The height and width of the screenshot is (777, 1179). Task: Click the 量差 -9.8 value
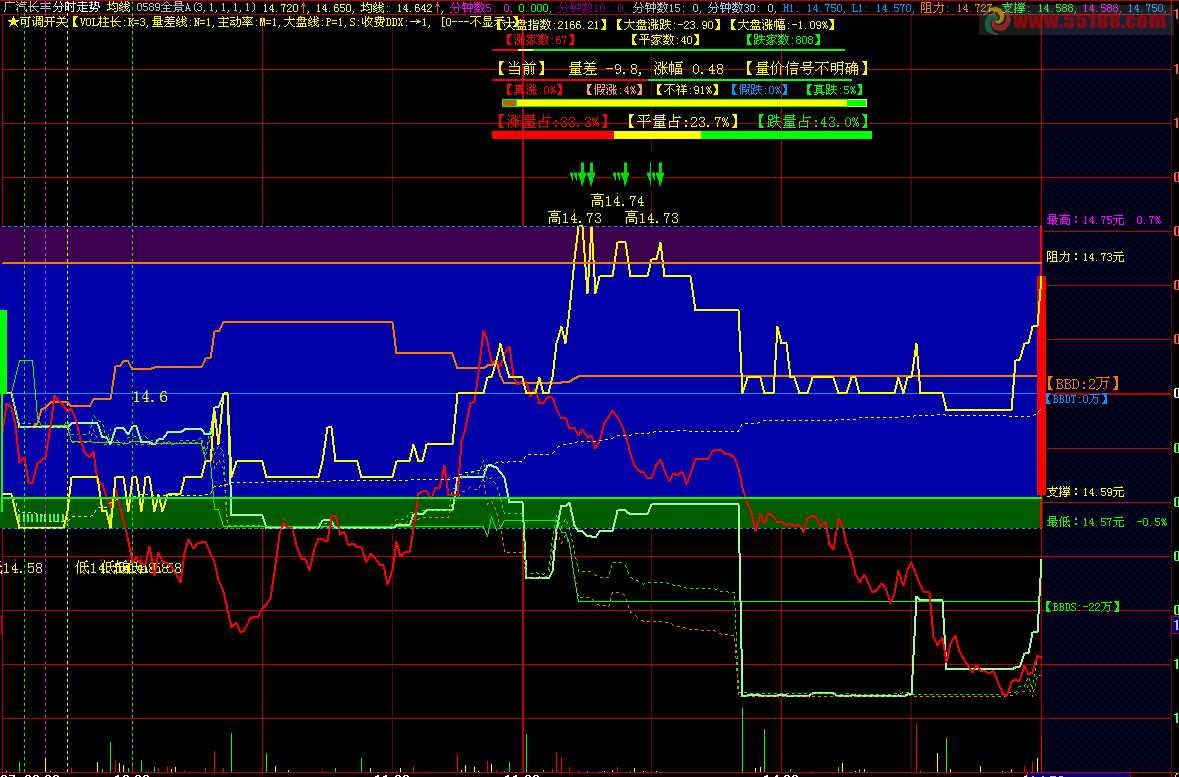605,69
